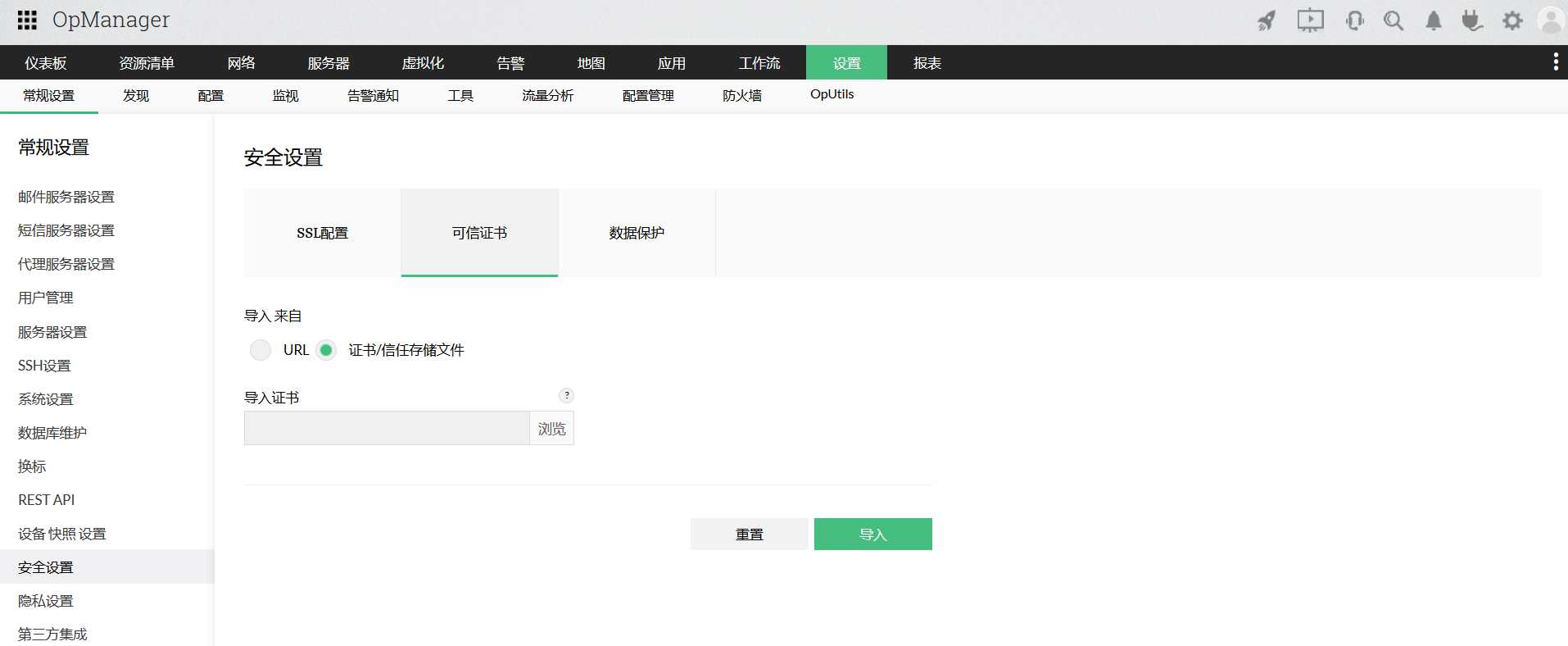
Task: Click the OpManager logo text
Action: [x=111, y=20]
